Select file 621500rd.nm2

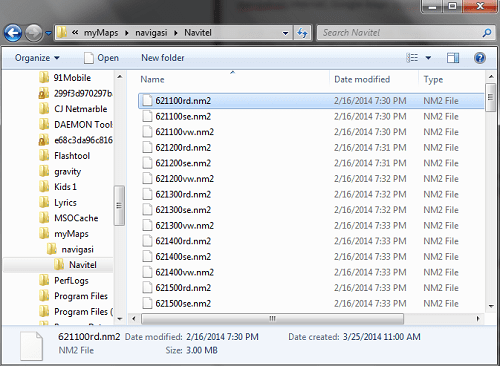click(311, 288)
